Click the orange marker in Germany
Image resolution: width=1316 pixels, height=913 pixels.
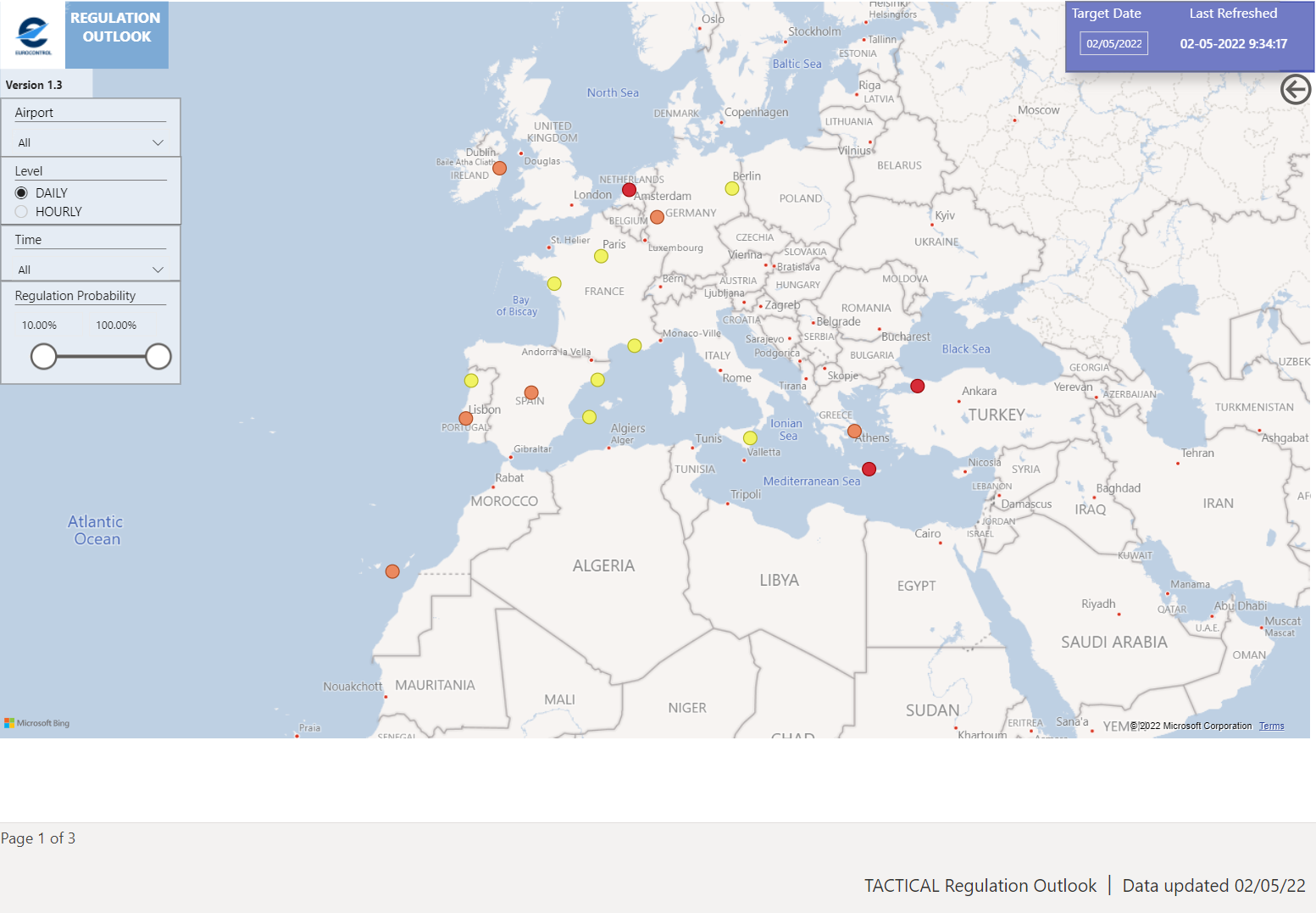click(x=657, y=217)
